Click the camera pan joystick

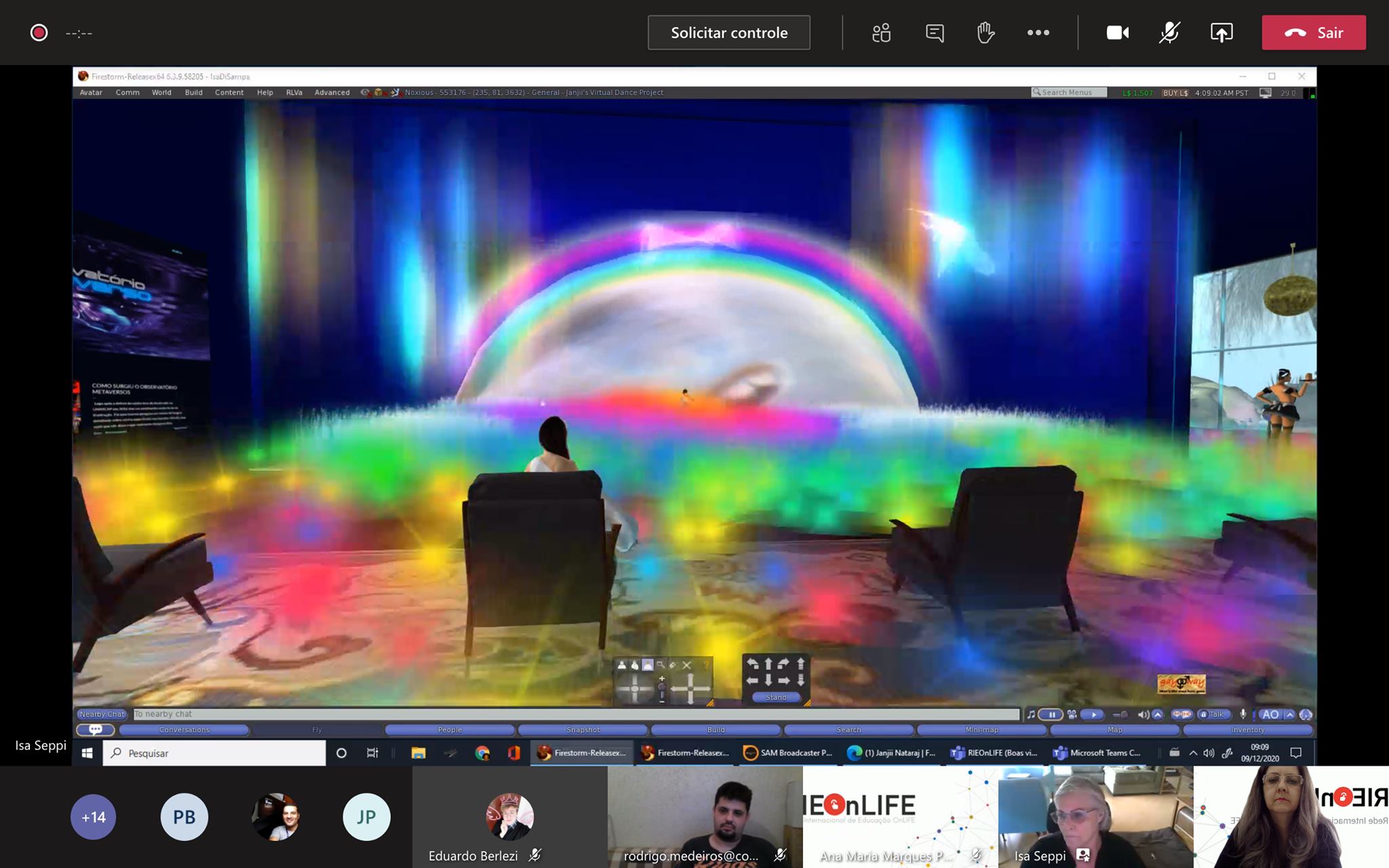coord(690,689)
